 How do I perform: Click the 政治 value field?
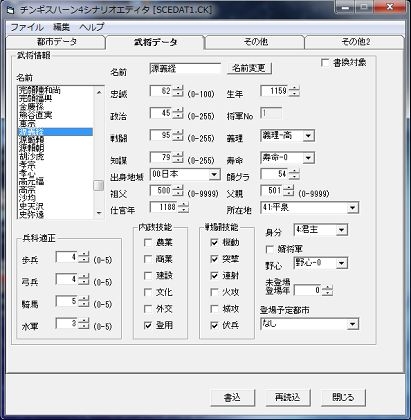coord(162,113)
